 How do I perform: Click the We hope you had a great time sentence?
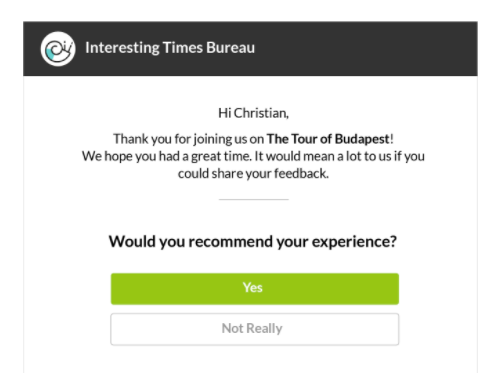167,156
